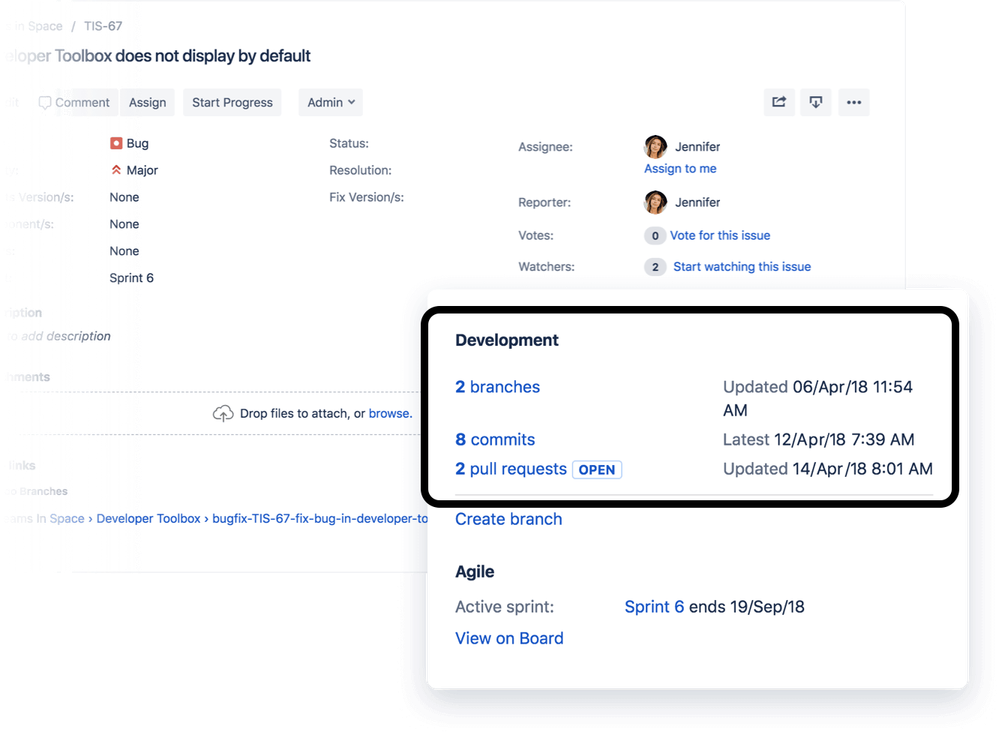The width and height of the screenshot is (999, 732).
Task: Click the 'Major' priority text
Action: 142,170
